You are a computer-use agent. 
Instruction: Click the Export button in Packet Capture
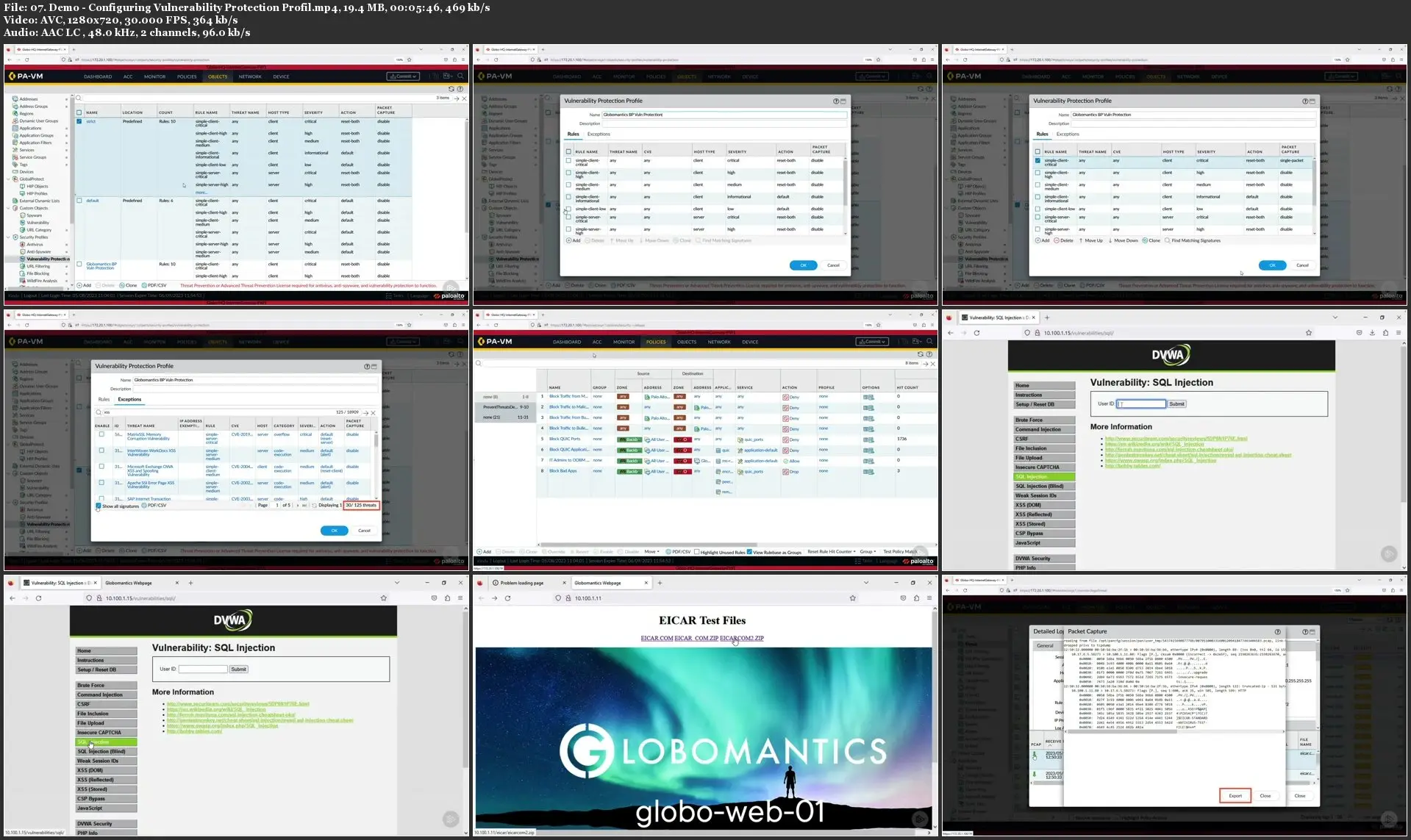[1235, 796]
